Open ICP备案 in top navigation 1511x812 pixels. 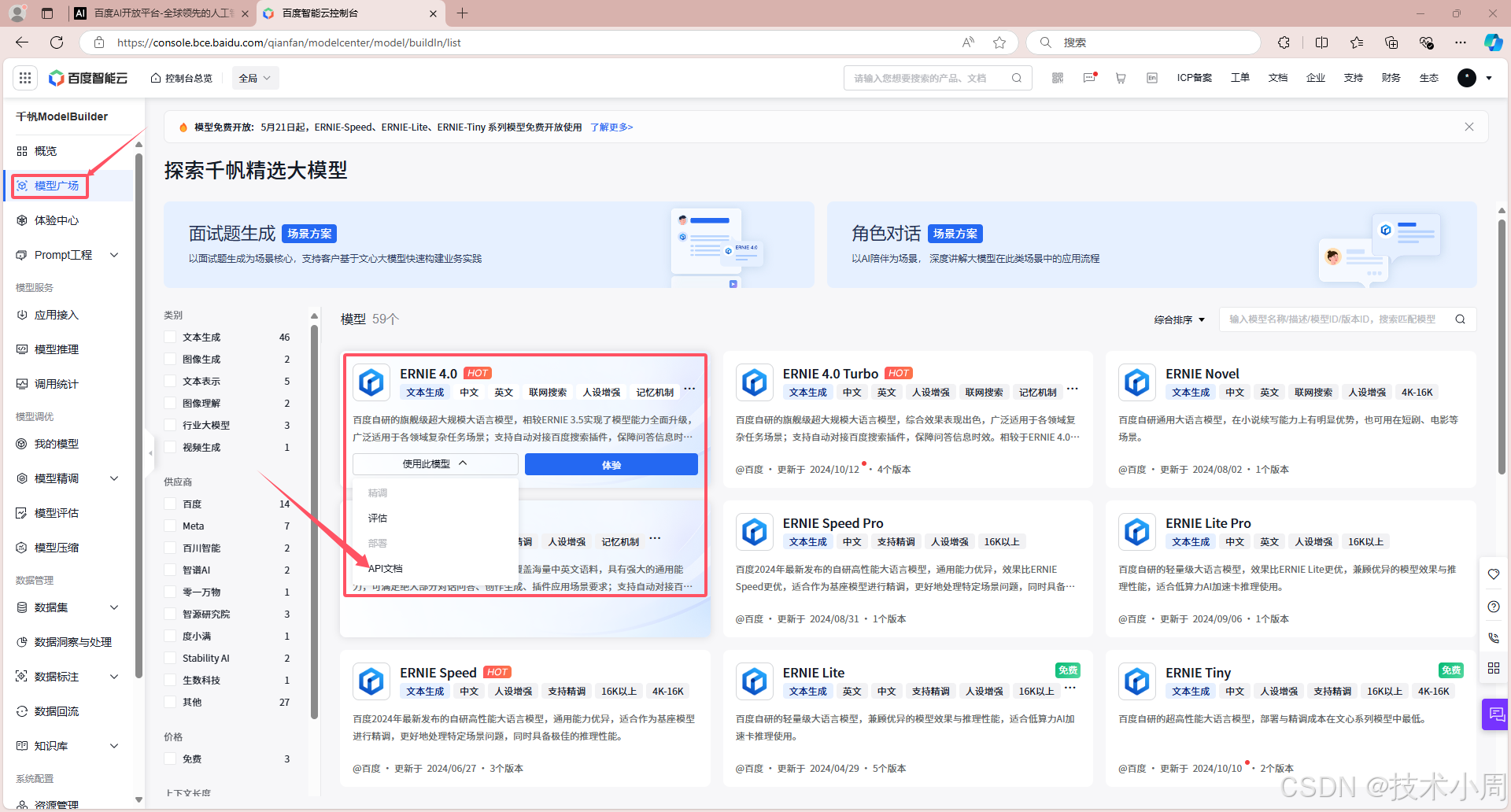pos(1195,78)
